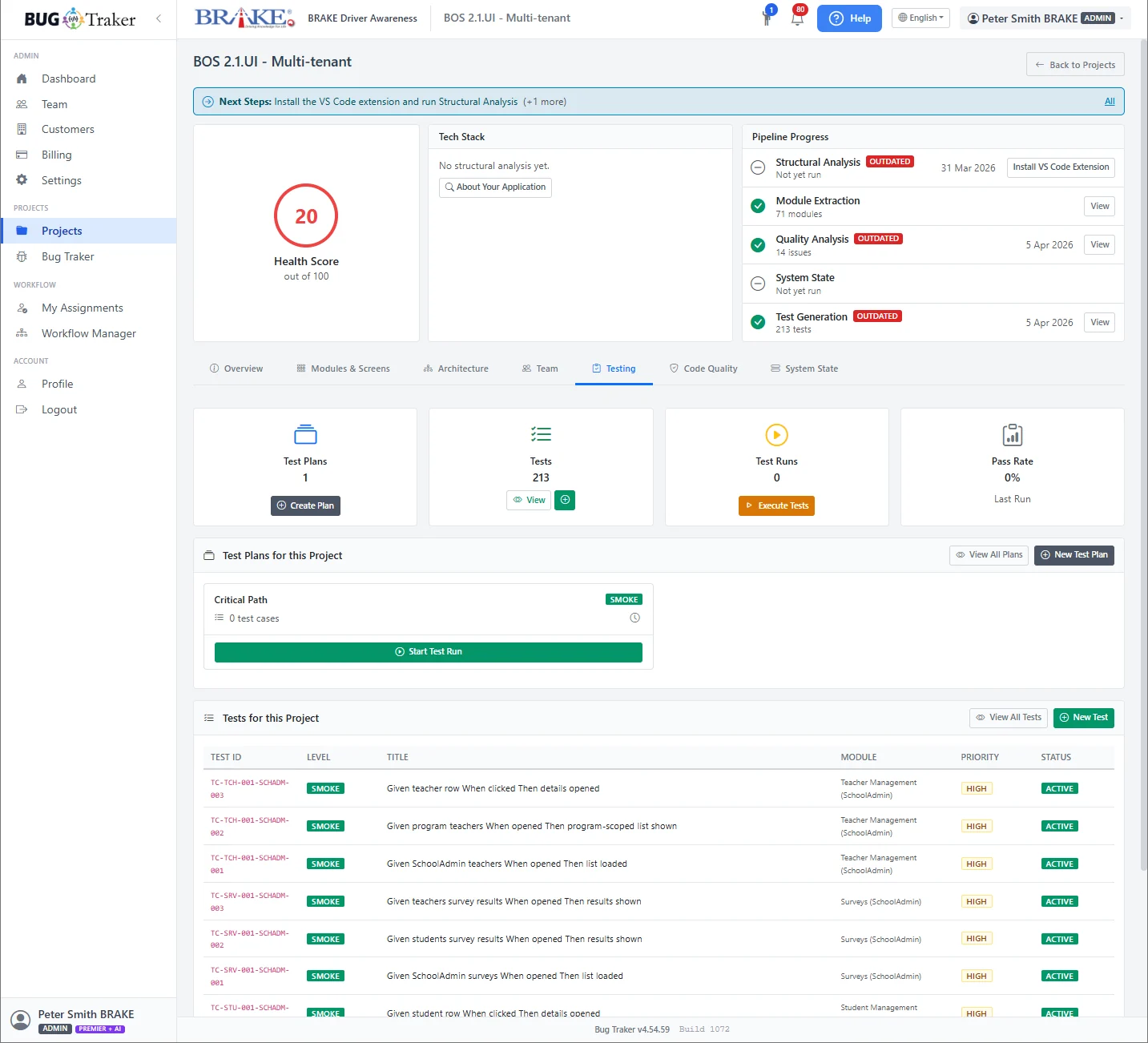Select Projects in the sidebar menu
This screenshot has height=1043, width=1148.
click(x=88, y=231)
